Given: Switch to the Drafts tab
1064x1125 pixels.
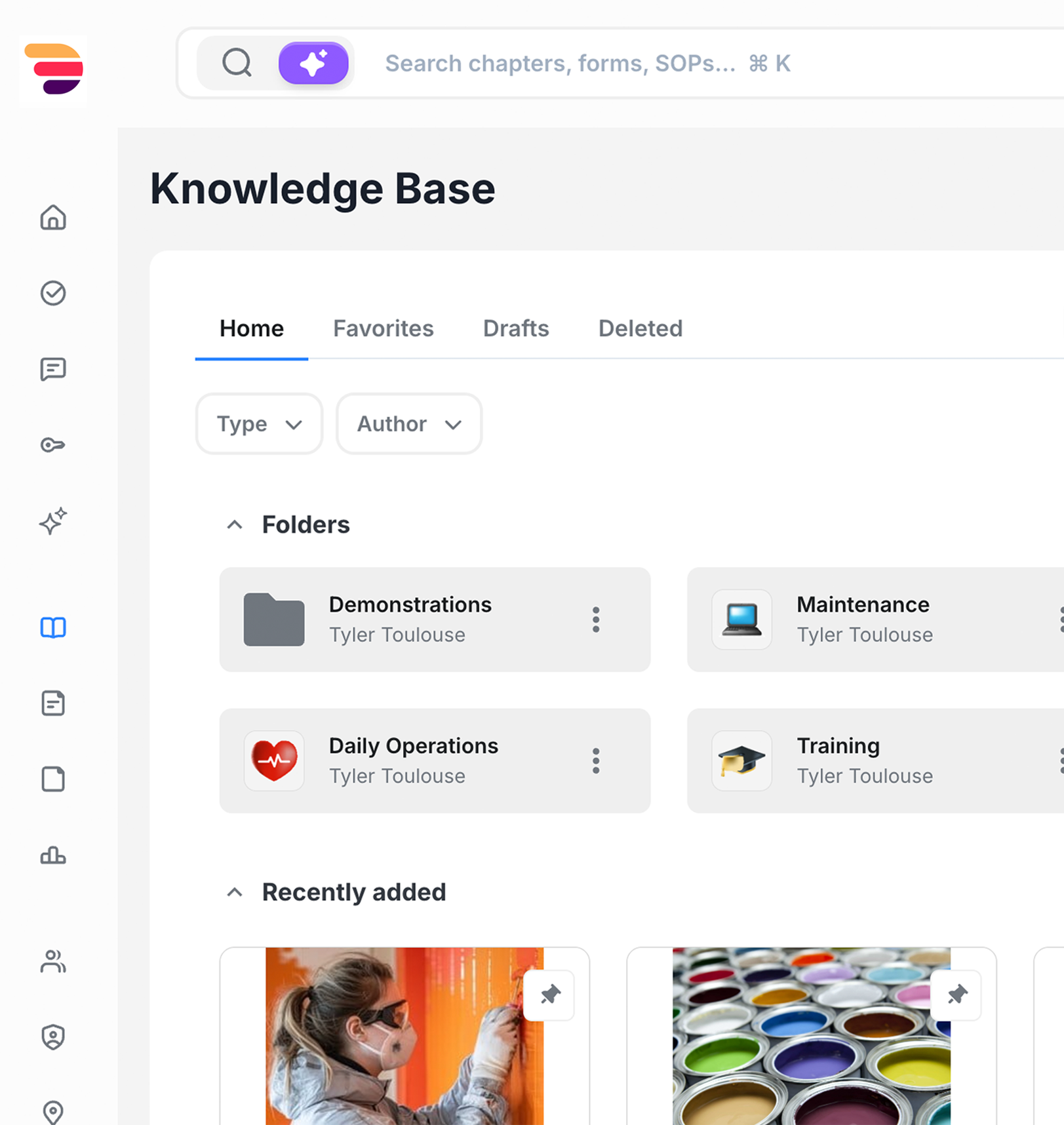Looking at the screenshot, I should coord(516,328).
